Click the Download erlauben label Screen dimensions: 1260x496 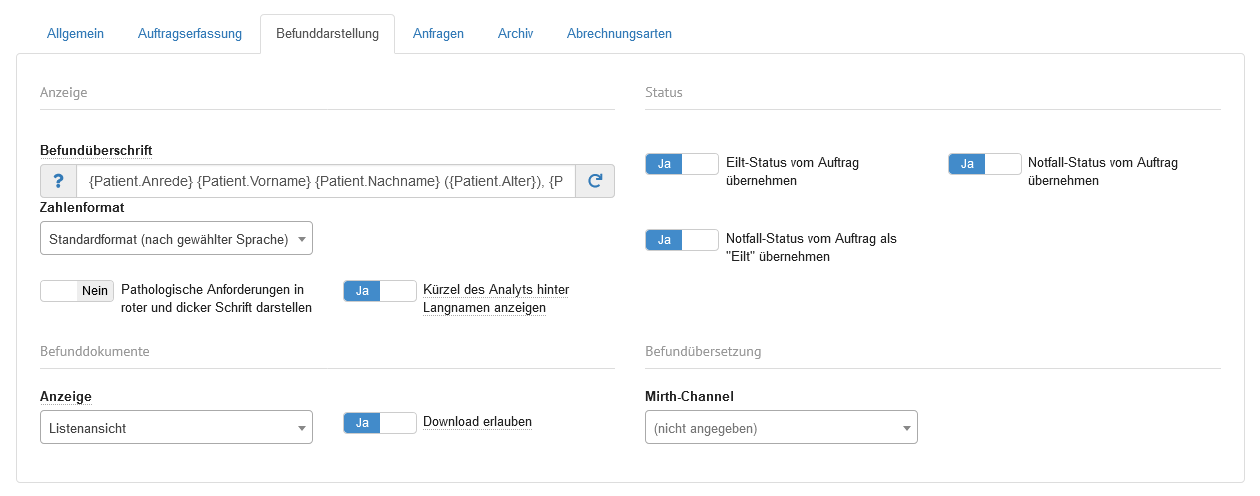(x=477, y=422)
